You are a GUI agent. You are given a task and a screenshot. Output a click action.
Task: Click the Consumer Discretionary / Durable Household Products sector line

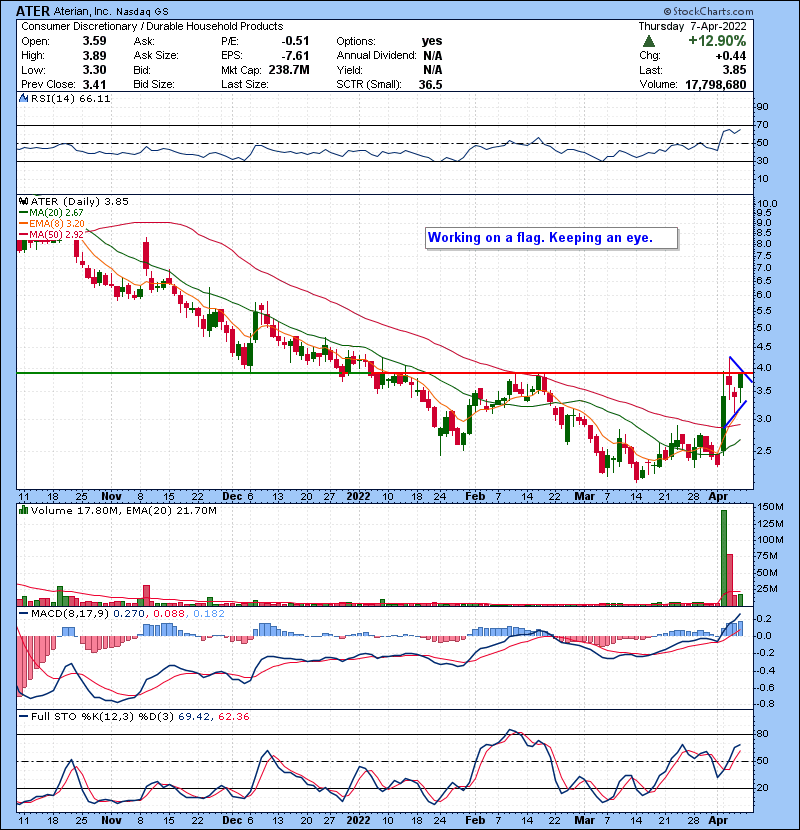coord(152,26)
